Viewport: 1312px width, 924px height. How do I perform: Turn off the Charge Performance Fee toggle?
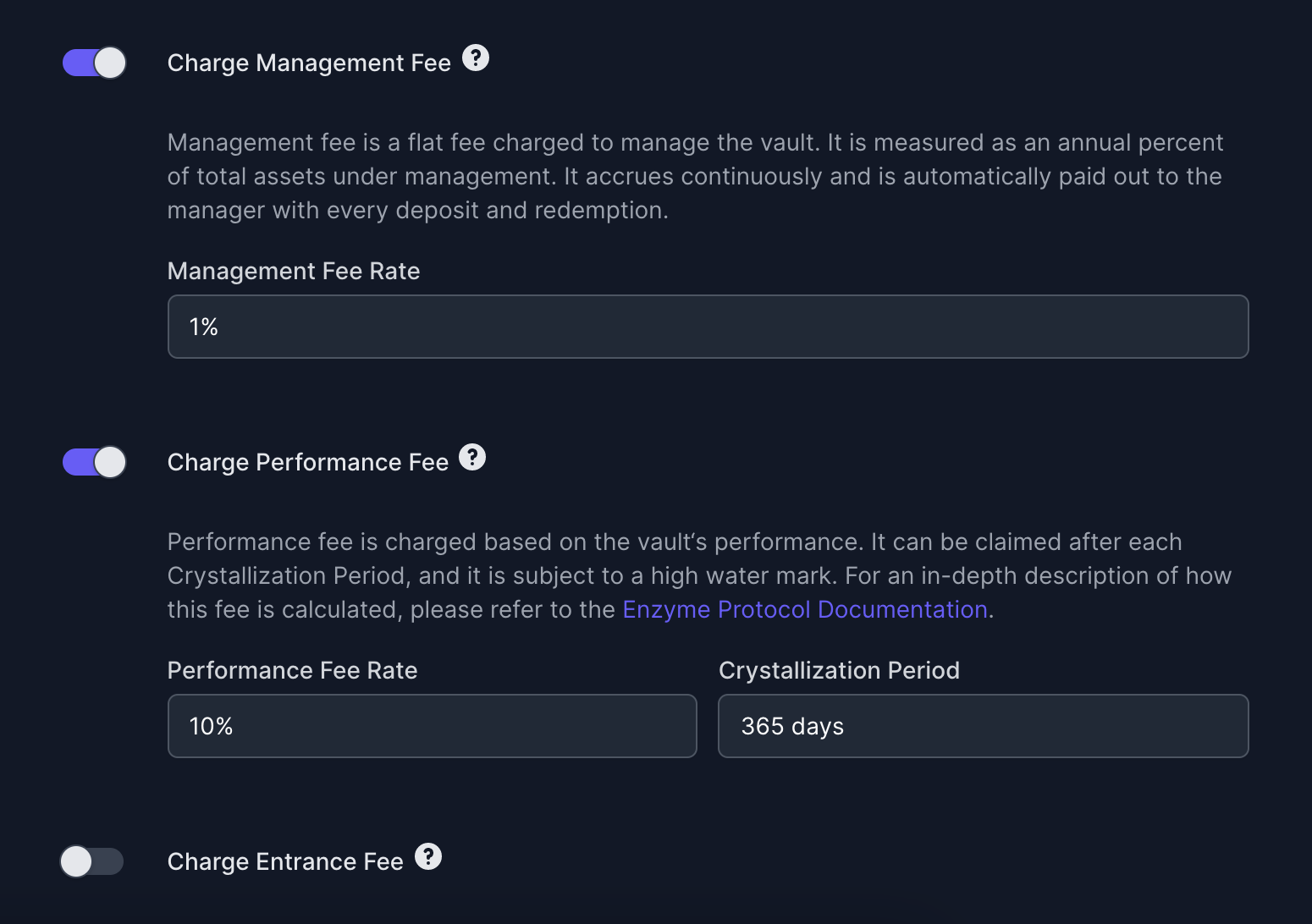[x=94, y=462]
